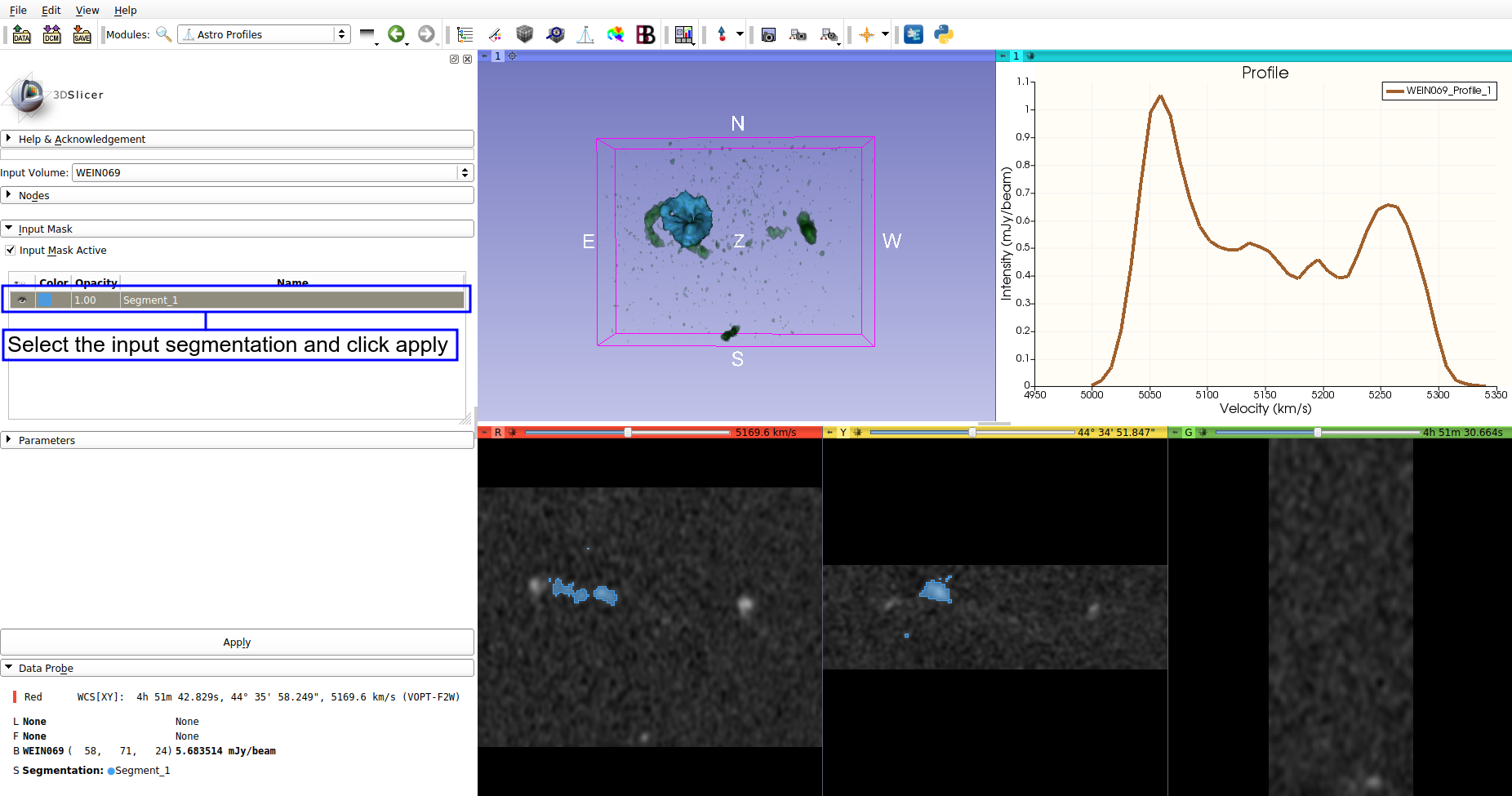This screenshot has height=796, width=1512.
Task: Go to the next module with the gray arrow
Action: pos(426,34)
